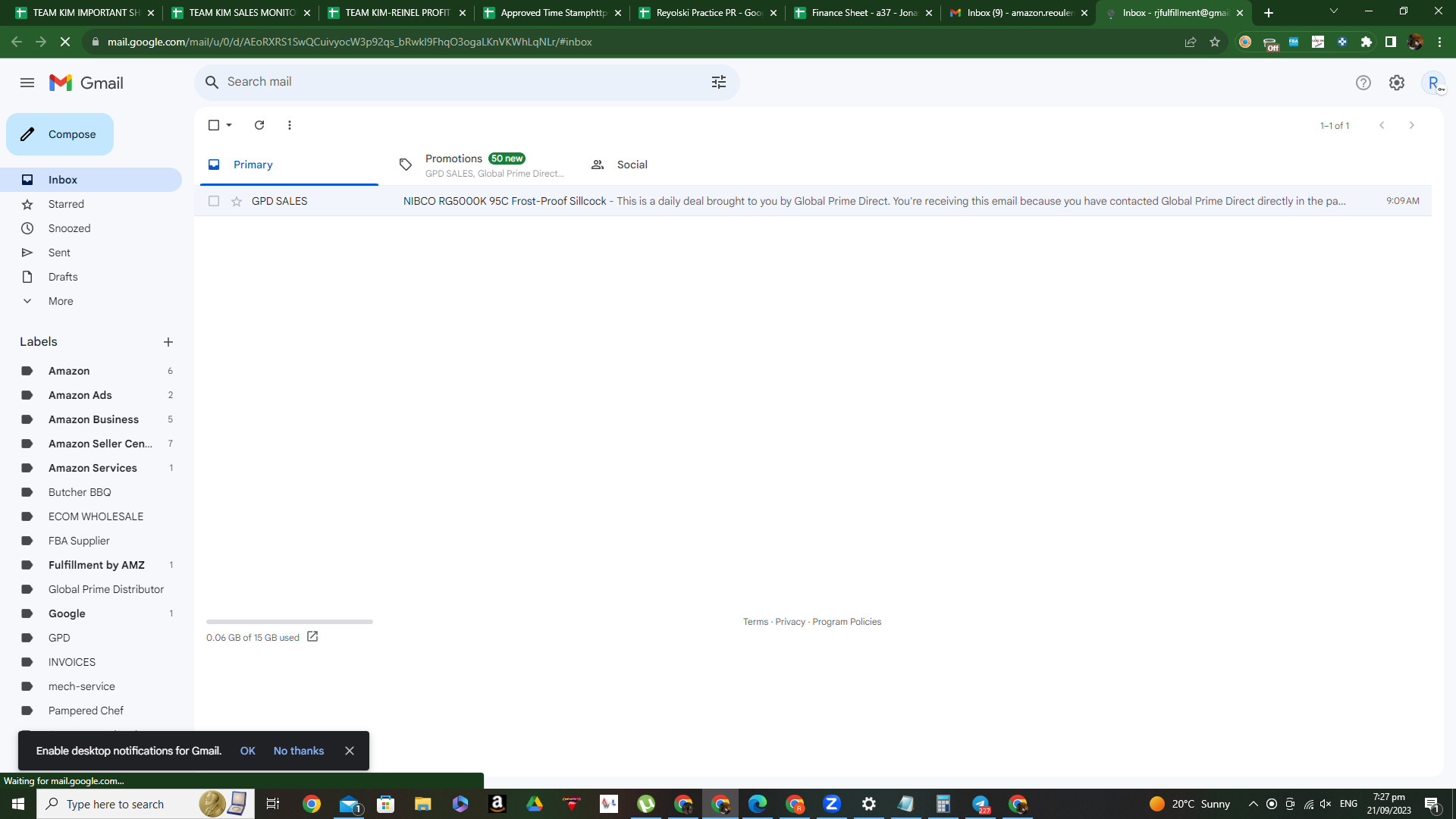Click the storage usage progress bar

tap(290, 622)
